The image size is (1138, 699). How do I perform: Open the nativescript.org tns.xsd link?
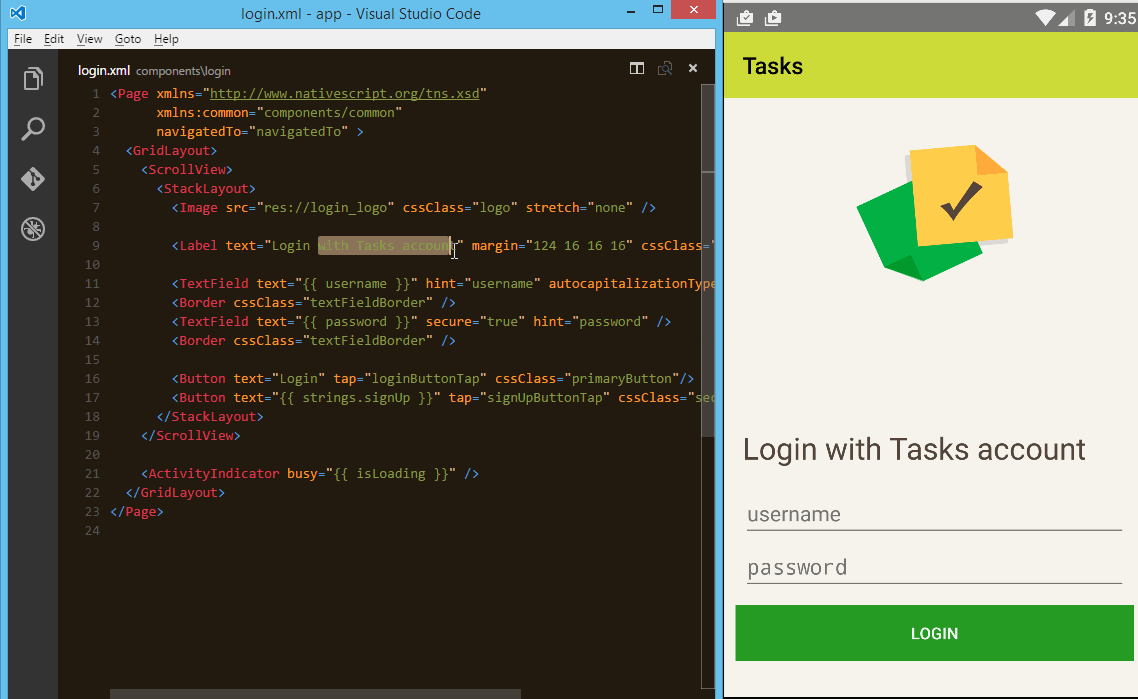pyautogui.click(x=344, y=94)
